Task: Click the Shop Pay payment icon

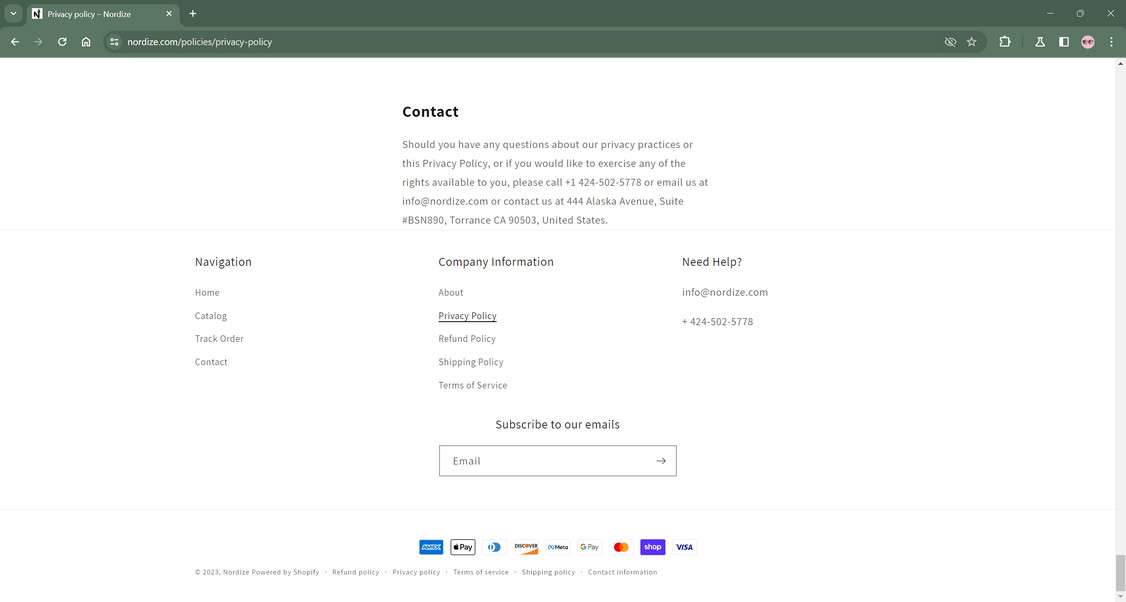Action: point(652,547)
